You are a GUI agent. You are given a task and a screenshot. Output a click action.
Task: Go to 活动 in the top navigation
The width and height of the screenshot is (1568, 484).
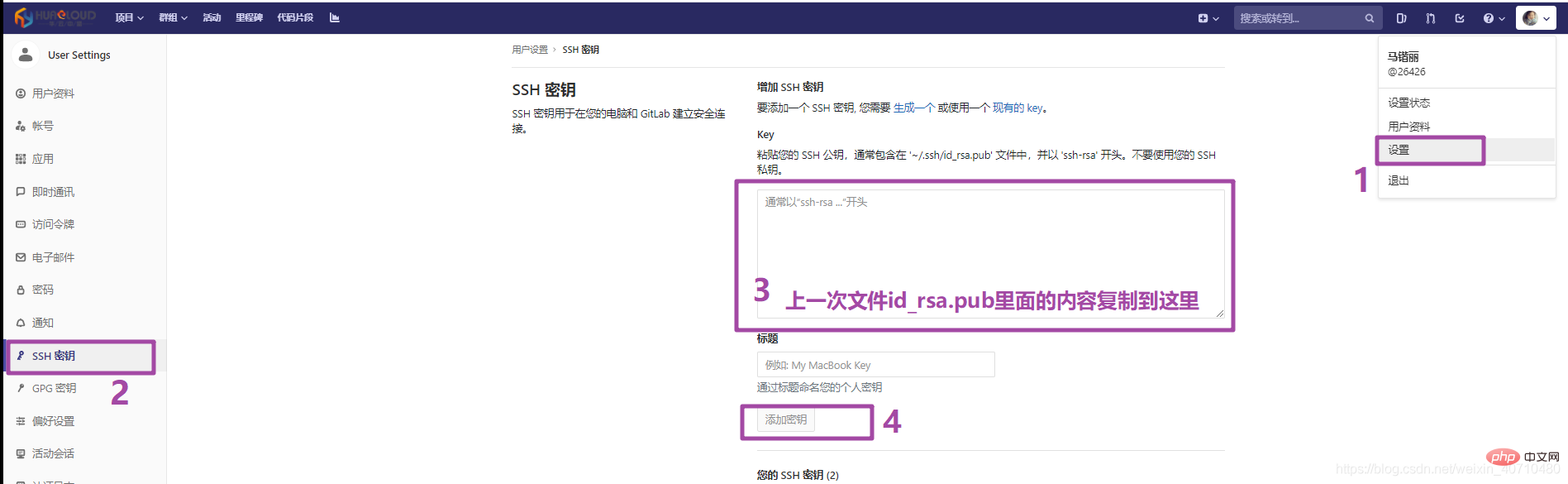pyautogui.click(x=212, y=17)
